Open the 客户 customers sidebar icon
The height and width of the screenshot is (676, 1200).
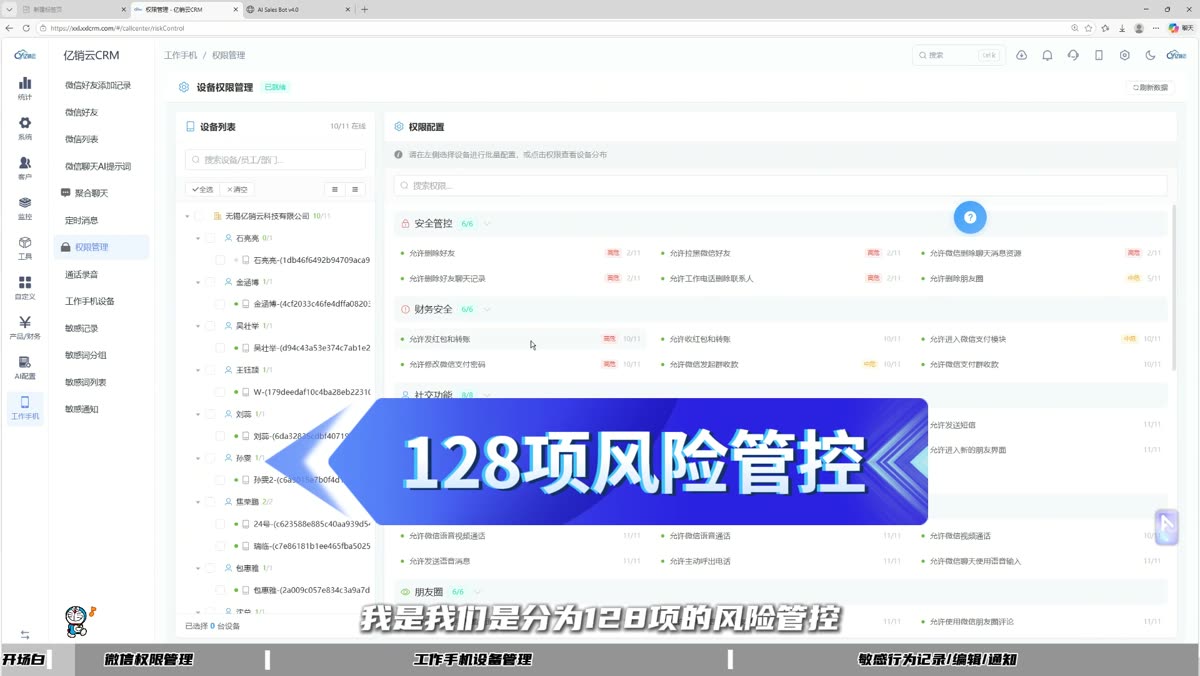[x=25, y=168]
